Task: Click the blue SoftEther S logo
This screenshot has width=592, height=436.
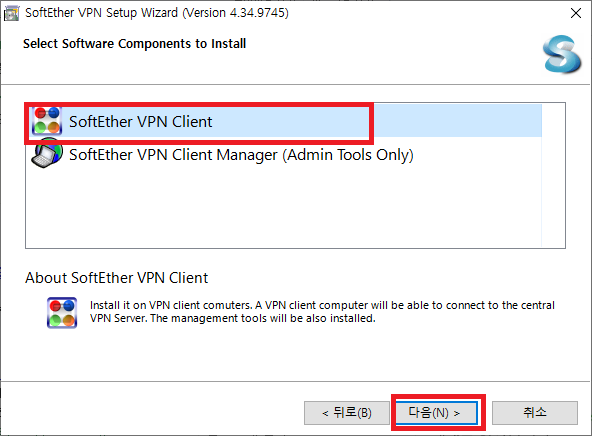Action: [562, 54]
